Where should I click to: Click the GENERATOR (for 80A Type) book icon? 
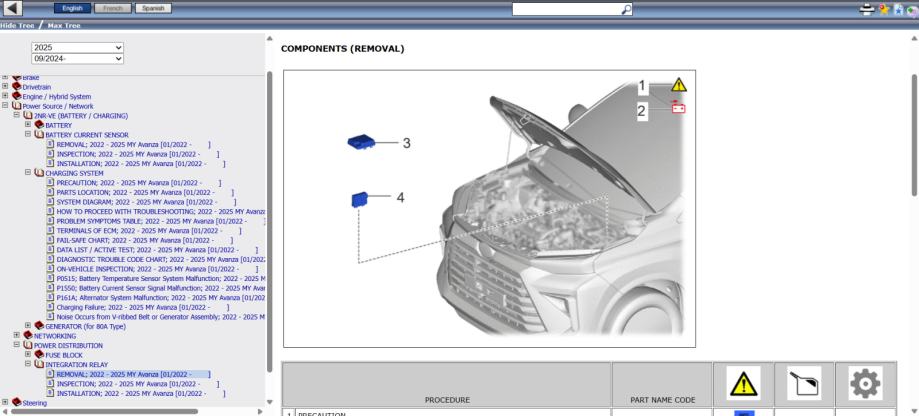(39, 326)
